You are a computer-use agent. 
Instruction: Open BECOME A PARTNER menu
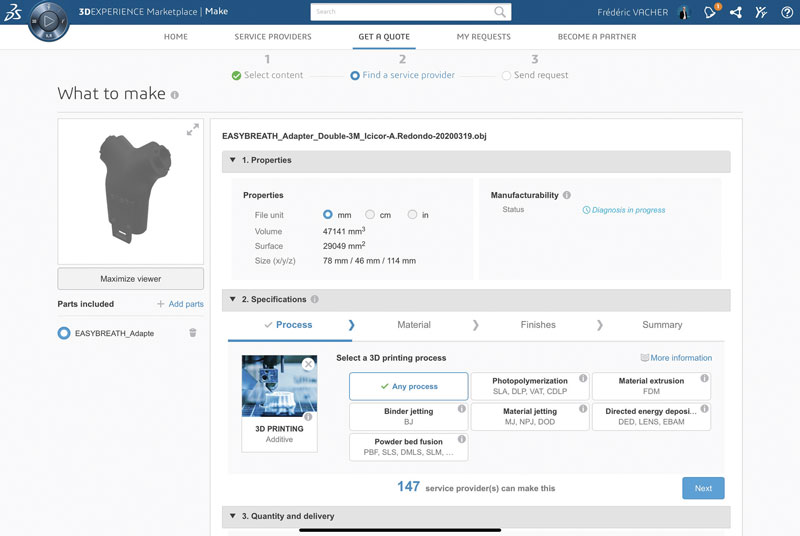coord(597,37)
